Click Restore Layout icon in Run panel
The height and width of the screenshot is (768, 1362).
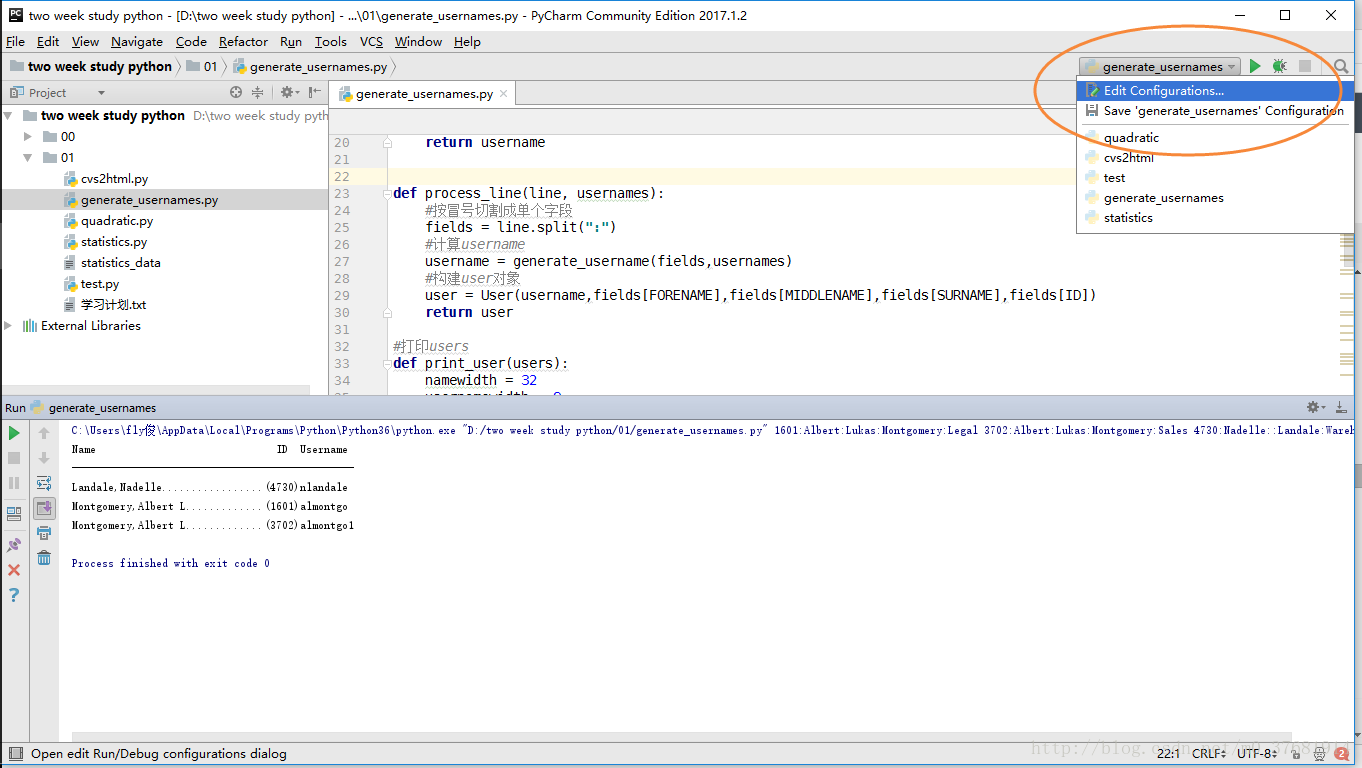coord(14,514)
